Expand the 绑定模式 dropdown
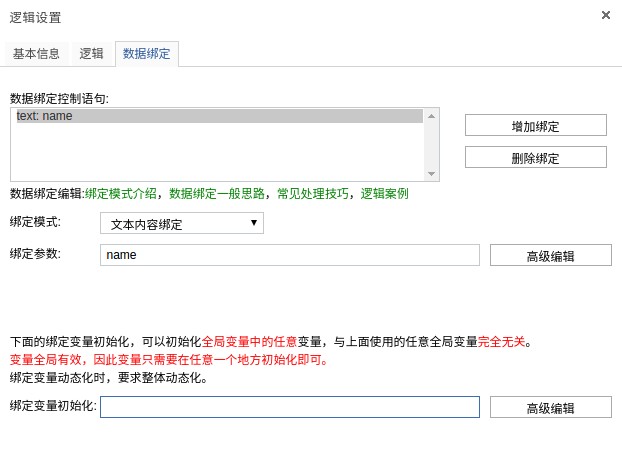 [x=182, y=223]
